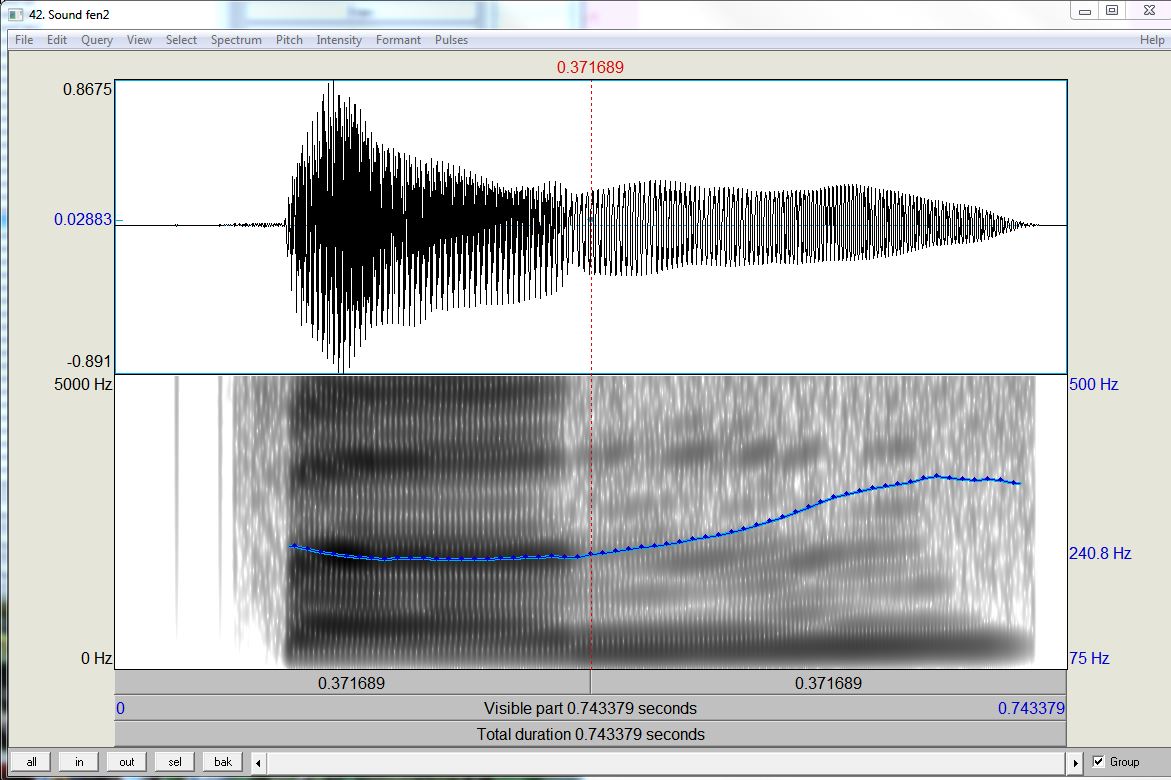Viewport: 1171px width, 780px height.
Task: Click the 500 Hz pitch ceiling label
Action: (1093, 384)
